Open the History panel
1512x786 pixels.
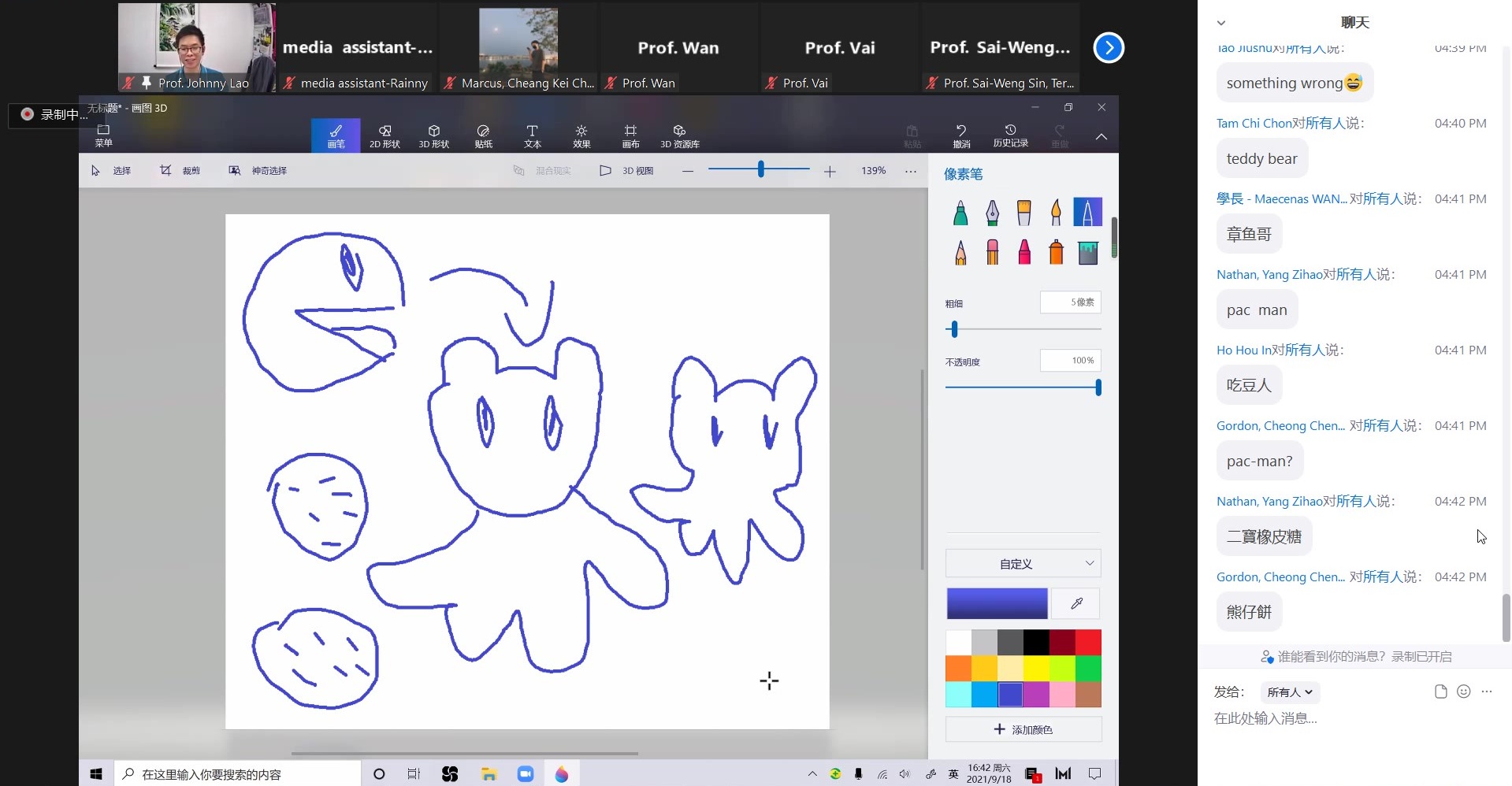pos(1010,135)
